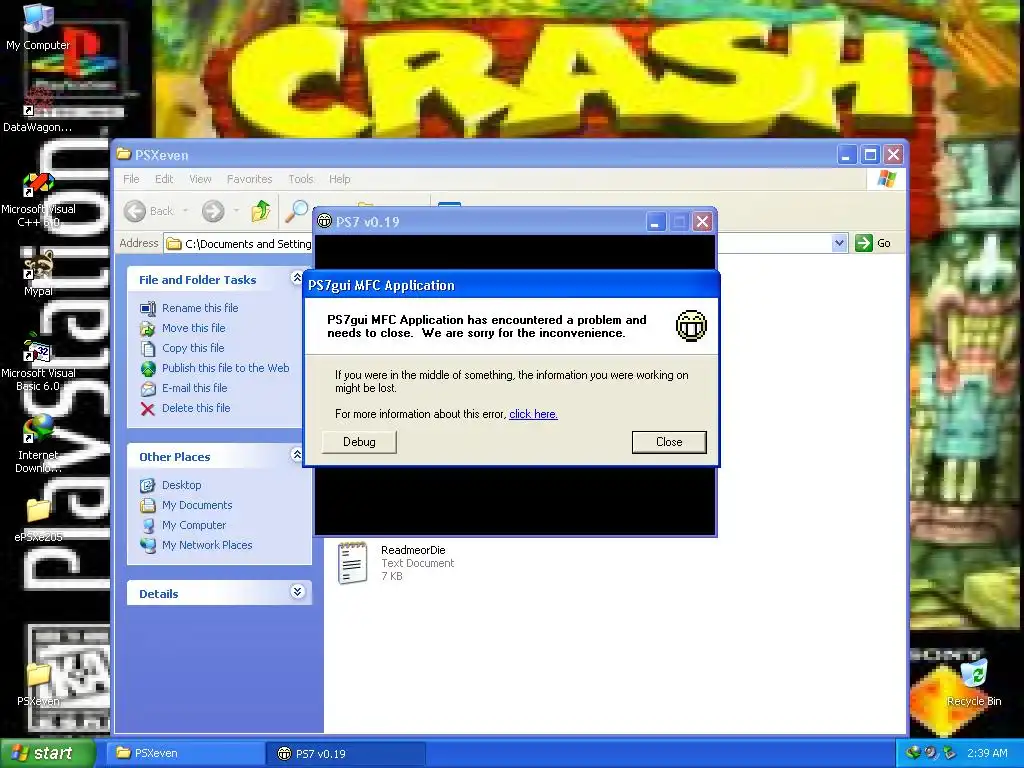This screenshot has width=1024, height=768.
Task: Open Recycle Bin on desktop
Action: [974, 682]
